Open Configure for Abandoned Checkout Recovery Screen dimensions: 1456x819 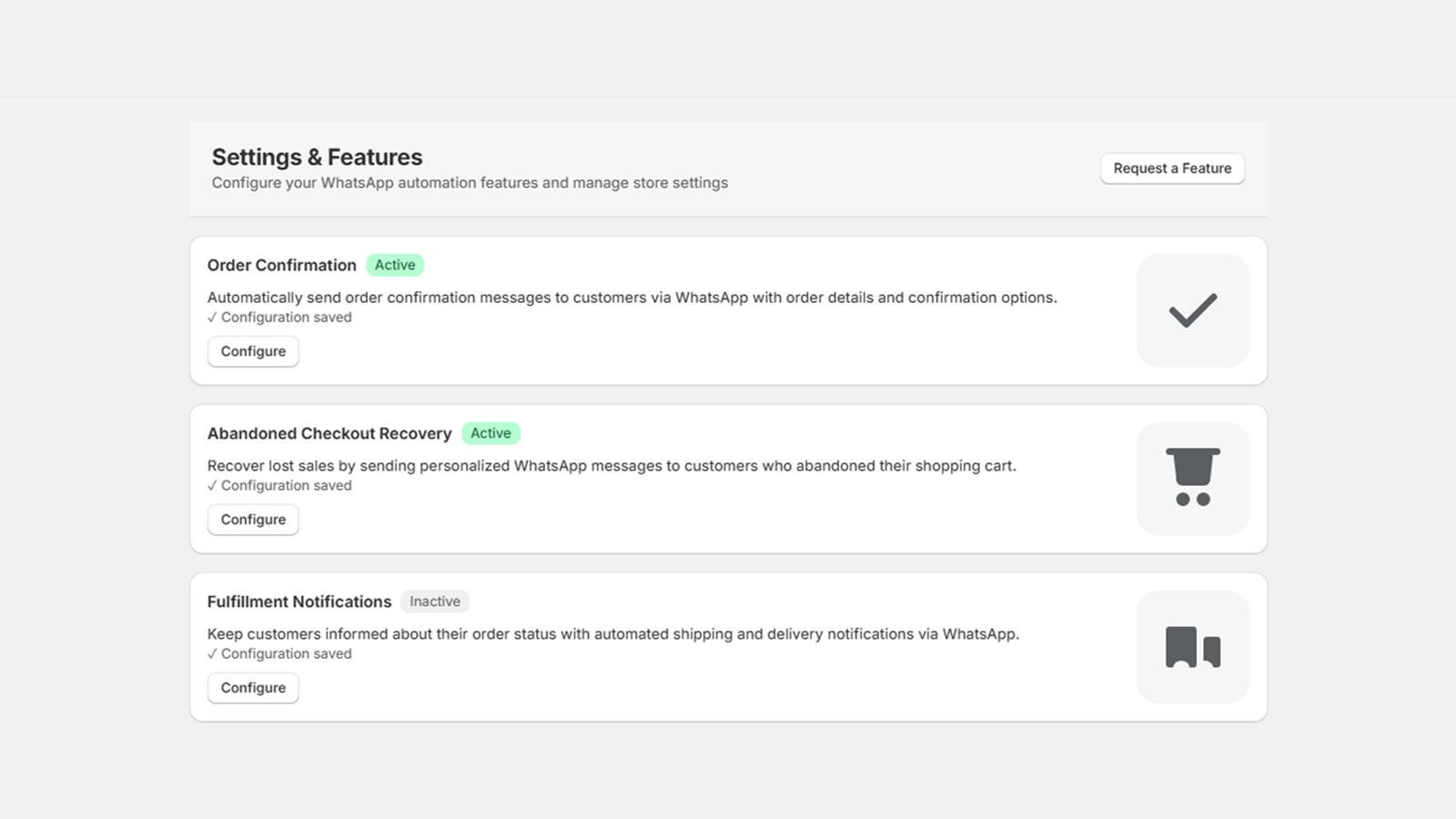point(253,520)
